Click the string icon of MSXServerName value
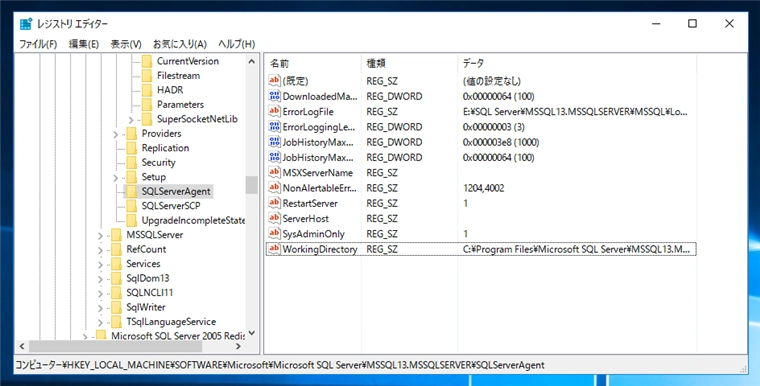The height and width of the screenshot is (386, 760). 274,172
